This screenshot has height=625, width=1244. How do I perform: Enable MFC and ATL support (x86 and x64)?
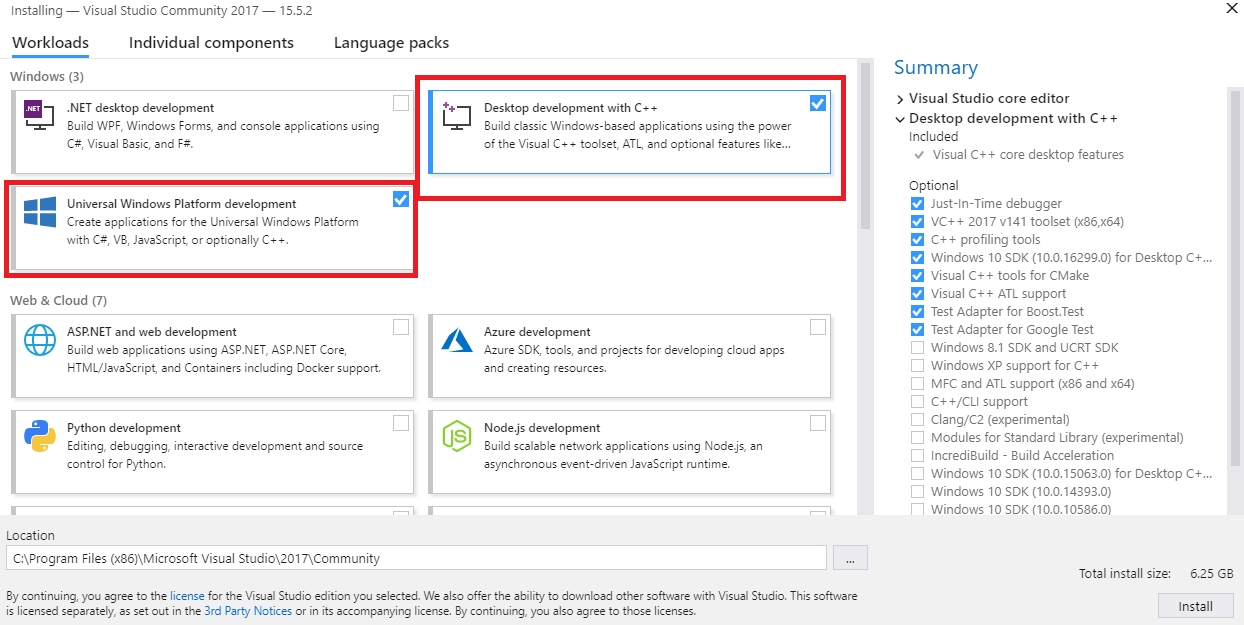[917, 383]
